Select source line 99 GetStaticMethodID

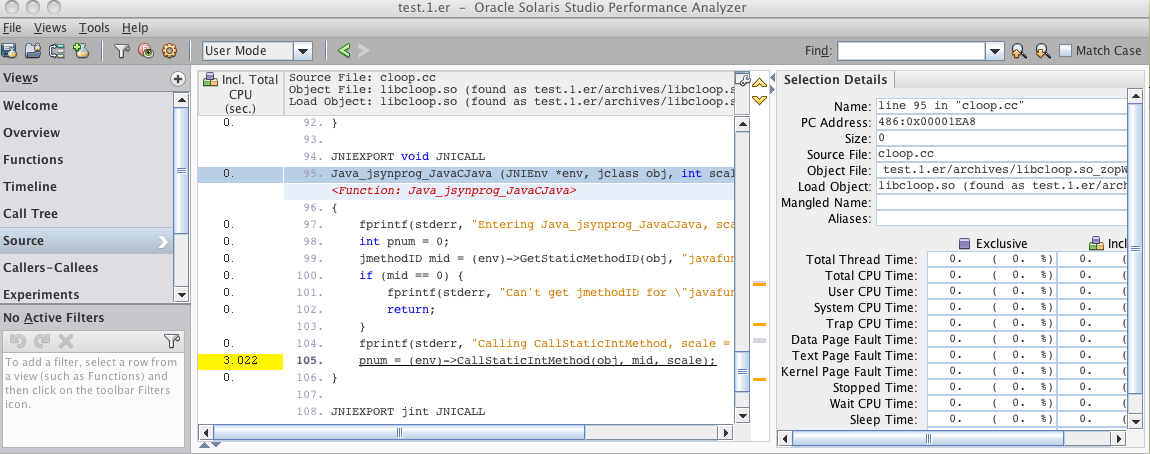tap(509, 258)
